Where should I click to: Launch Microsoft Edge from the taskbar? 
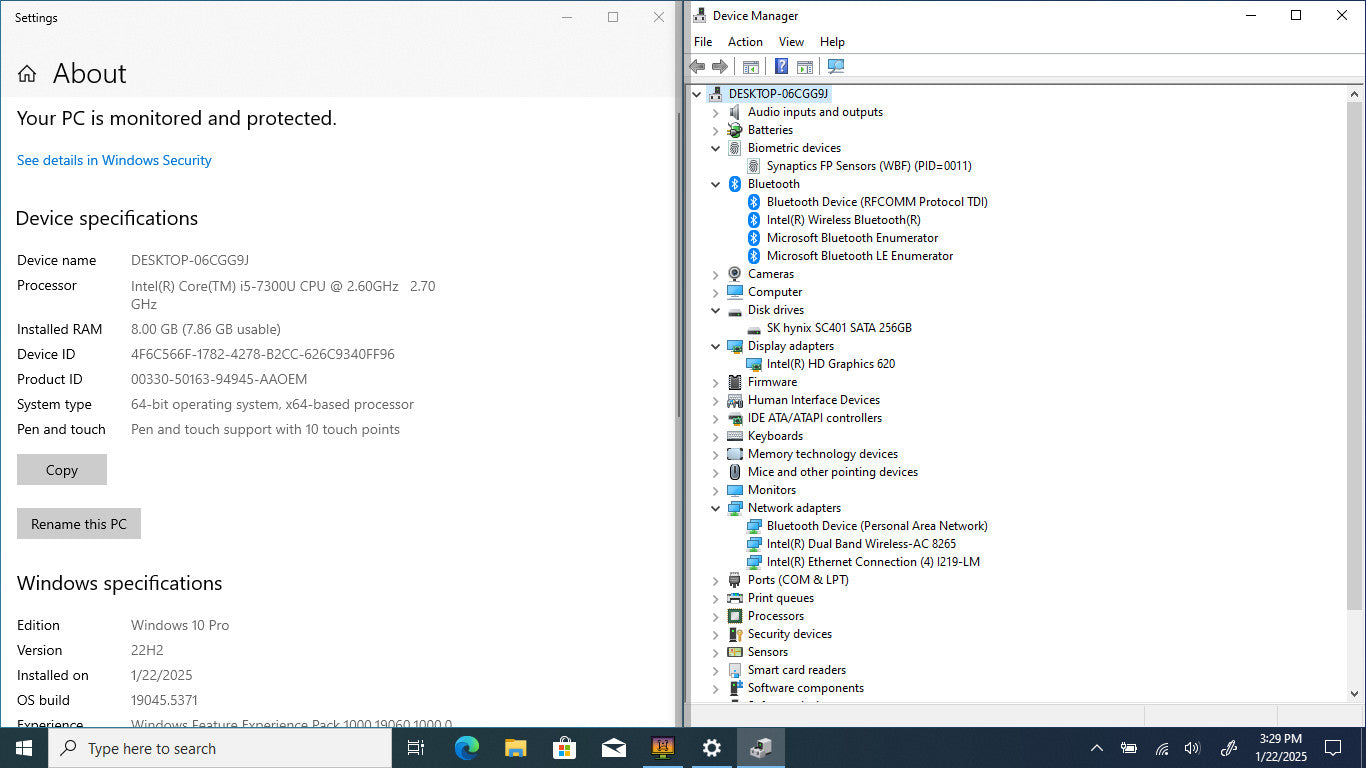click(466, 748)
